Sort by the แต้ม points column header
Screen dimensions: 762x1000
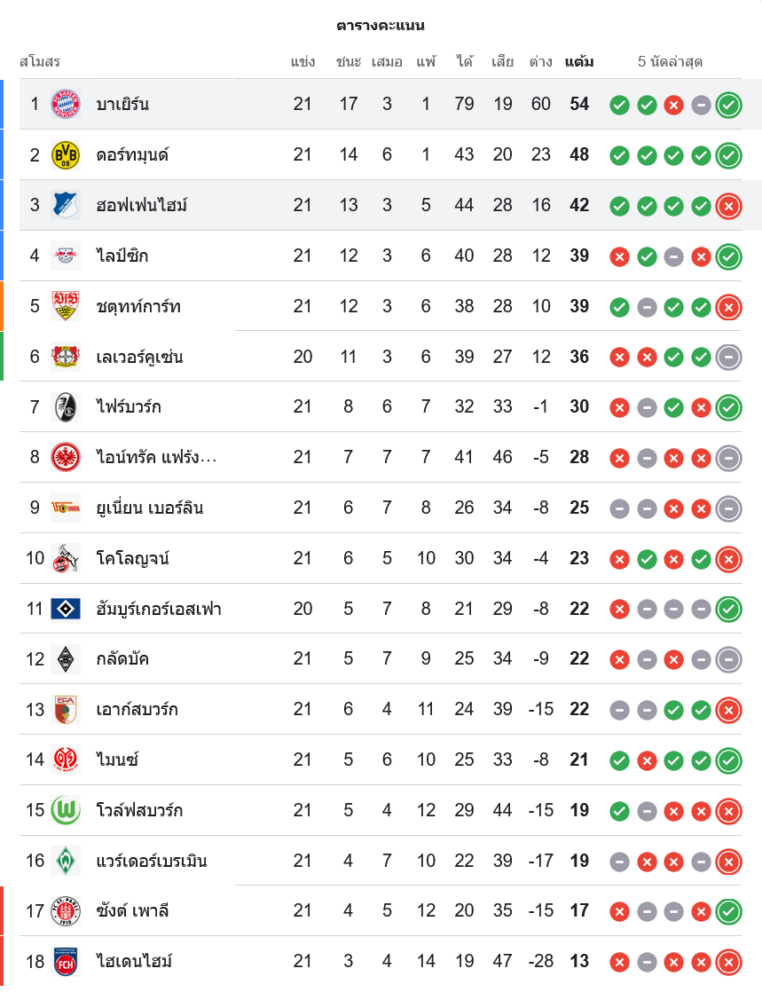tap(579, 62)
